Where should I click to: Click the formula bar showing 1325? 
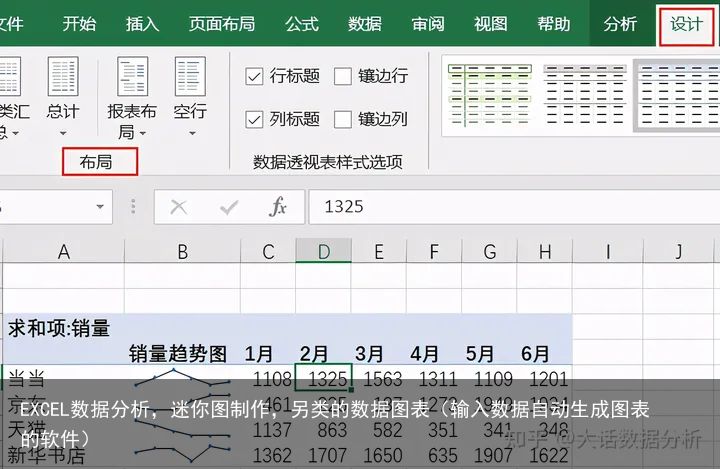coord(514,207)
